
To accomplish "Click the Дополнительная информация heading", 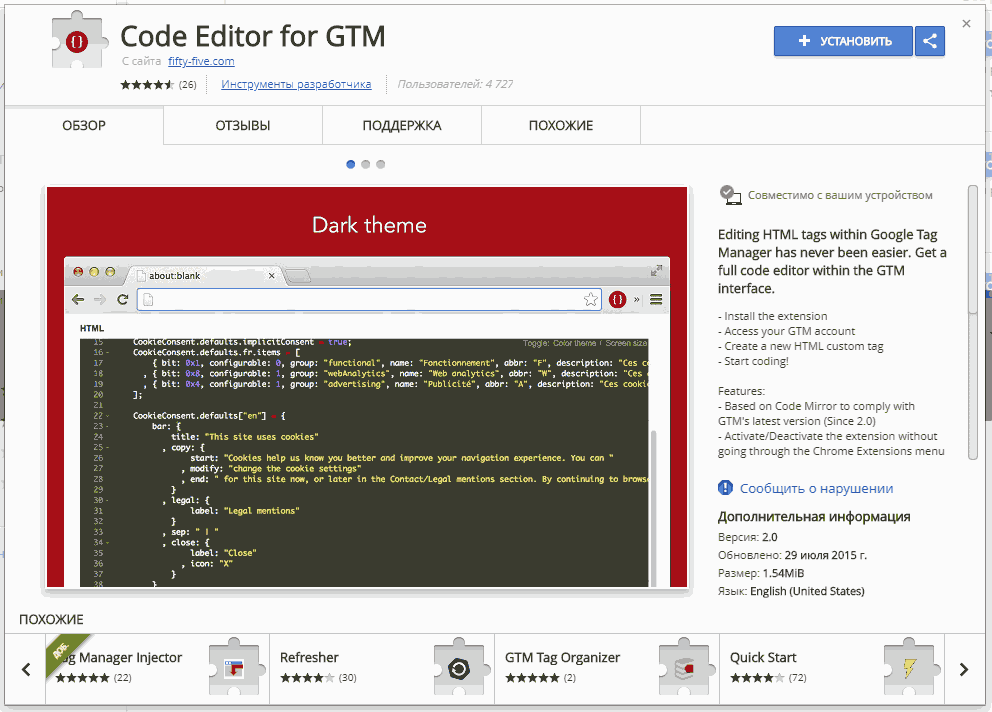I will click(814, 516).
